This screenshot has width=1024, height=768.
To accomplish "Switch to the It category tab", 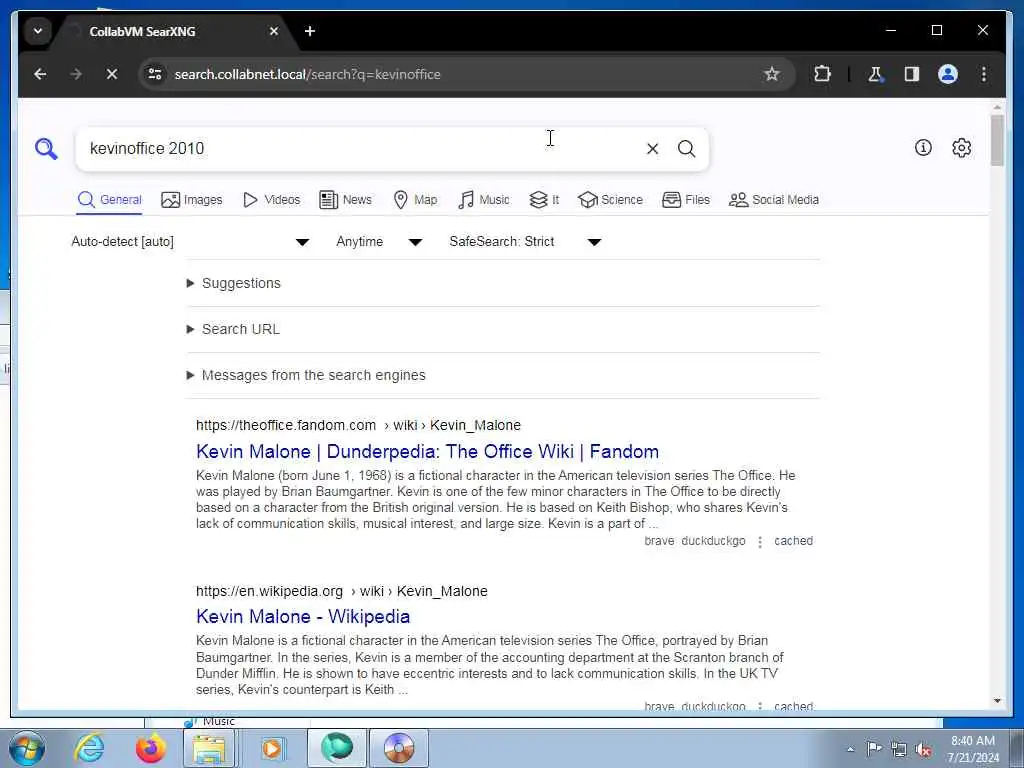I will click(544, 200).
